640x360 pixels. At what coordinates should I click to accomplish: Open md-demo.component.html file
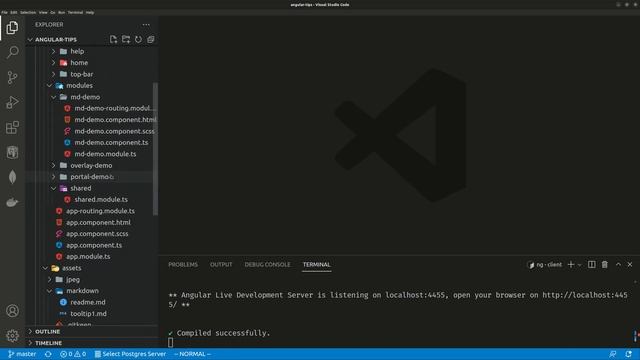115,120
